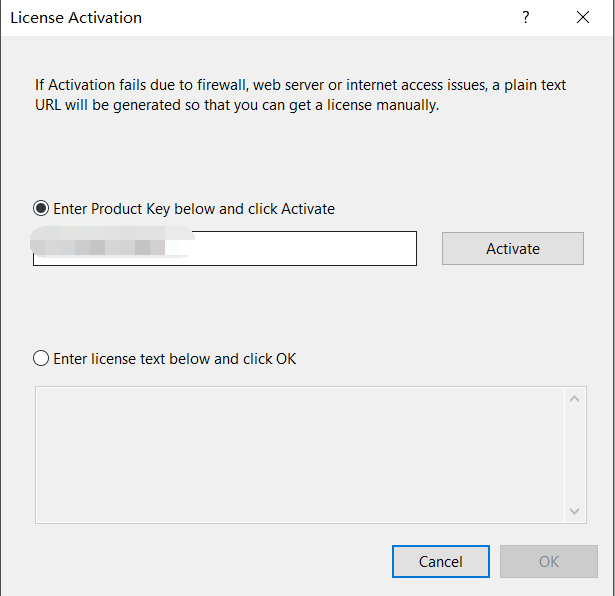Click the bottom-left corner of license text area
Viewport: 615px width, 596px height.
[42, 516]
